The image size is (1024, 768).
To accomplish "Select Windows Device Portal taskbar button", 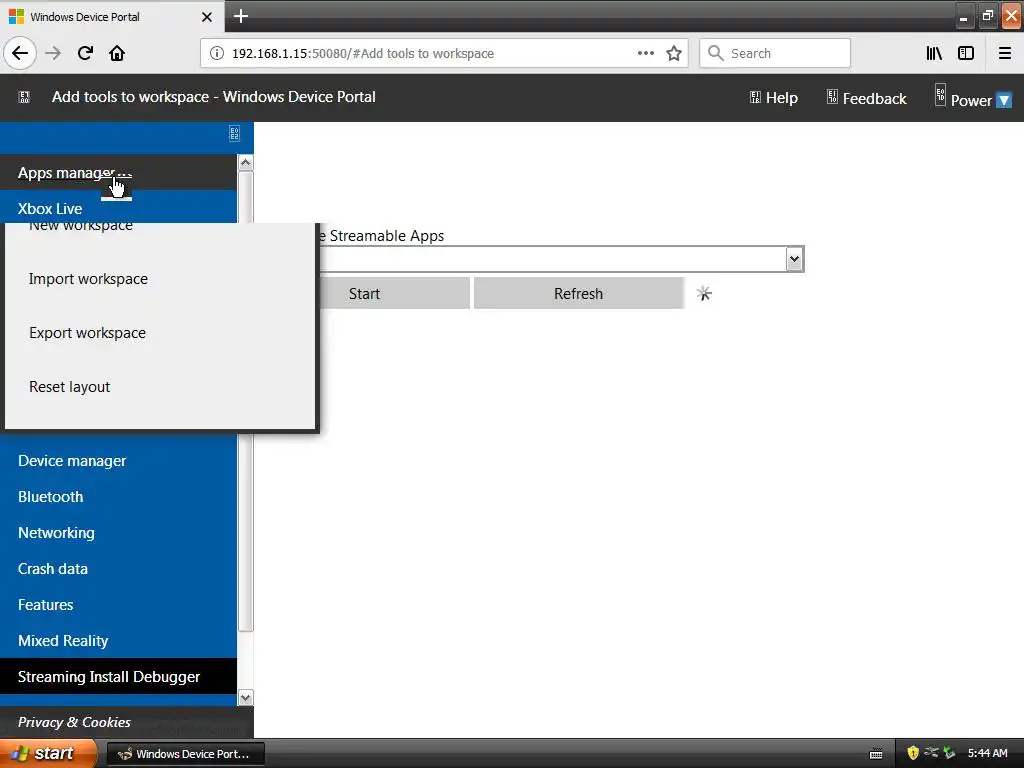I will pyautogui.click(x=185, y=754).
